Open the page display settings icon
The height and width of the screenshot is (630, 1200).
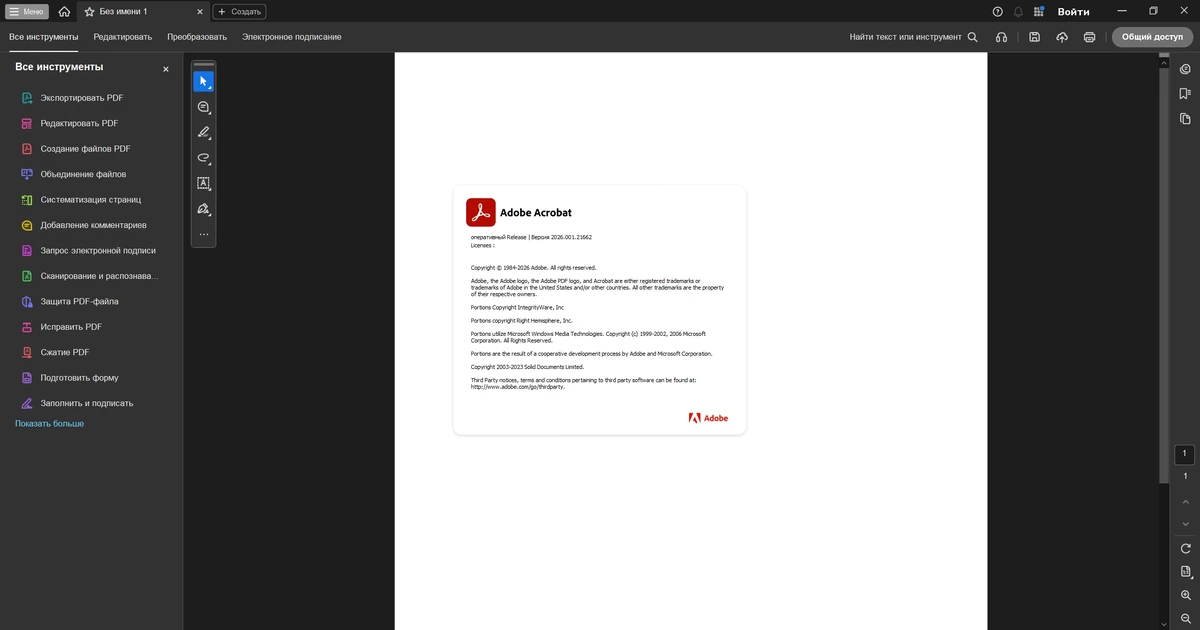point(1186,572)
